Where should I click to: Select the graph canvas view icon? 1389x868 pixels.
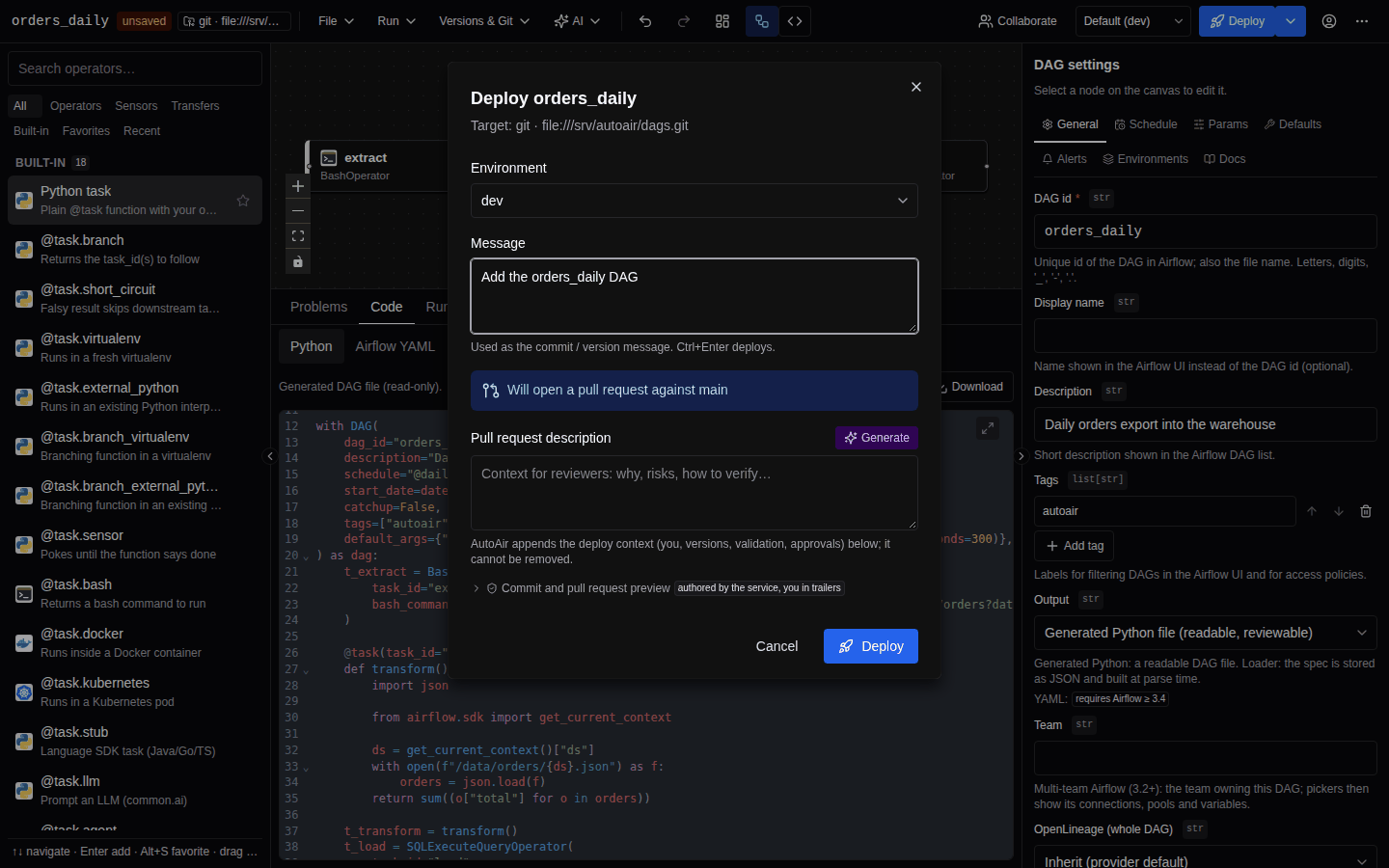click(762, 21)
